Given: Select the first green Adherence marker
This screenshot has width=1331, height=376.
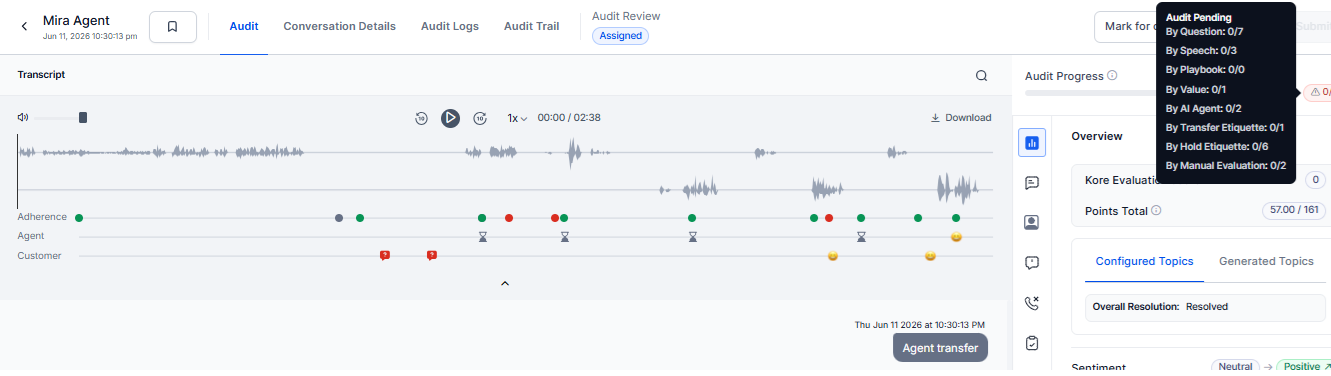Looking at the screenshot, I should click(79, 218).
